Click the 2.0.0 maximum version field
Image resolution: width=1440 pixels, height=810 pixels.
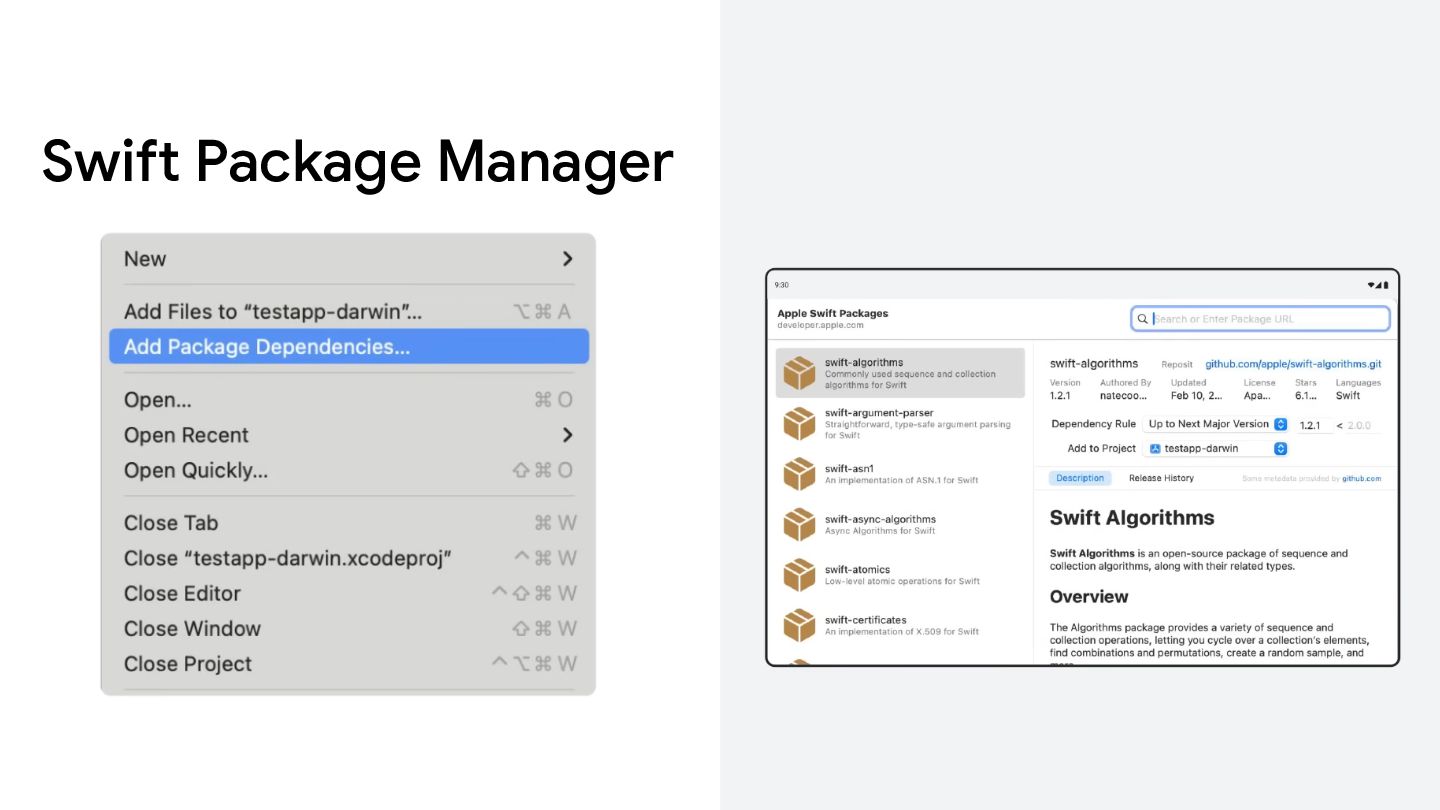point(1360,425)
